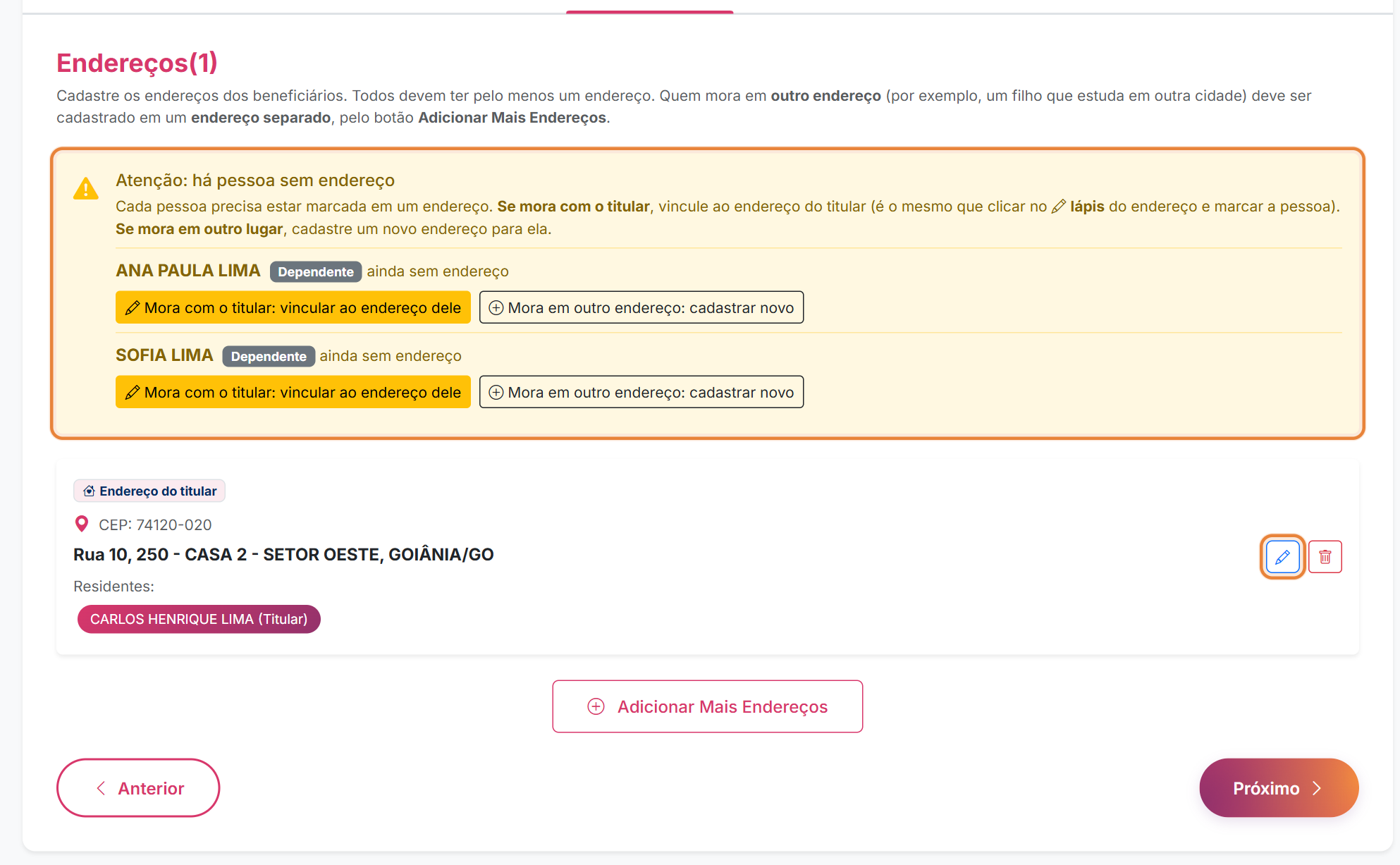Register a new address for ANA PAULA LIMA
Screen dimensions: 1400x865
tap(641, 307)
